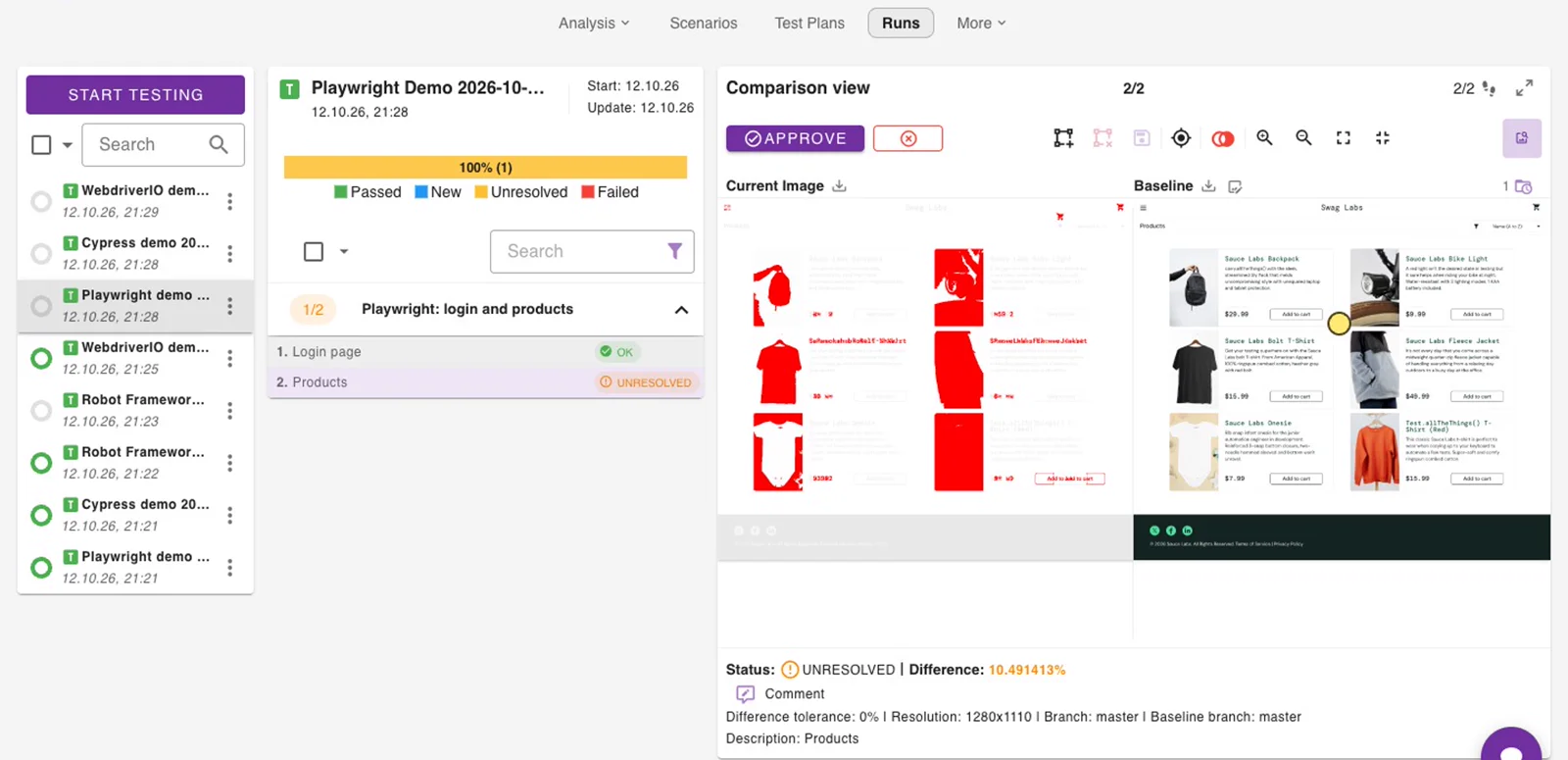The width and height of the screenshot is (1568, 760).
Task: Open the purple image view mode button
Action: (x=1522, y=138)
